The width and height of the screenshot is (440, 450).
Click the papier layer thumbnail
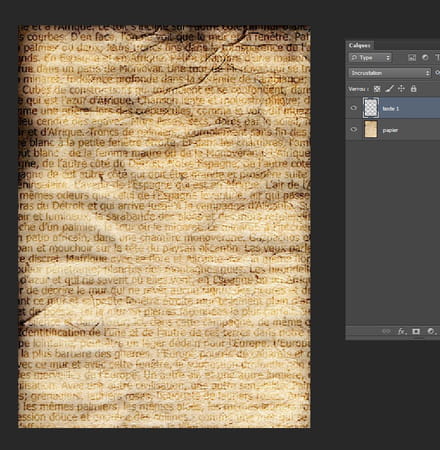pos(371,129)
